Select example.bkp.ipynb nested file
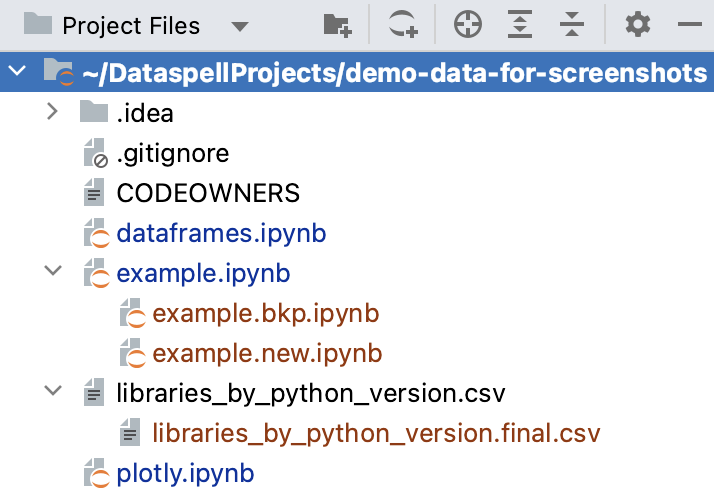714x498 pixels. (266, 314)
